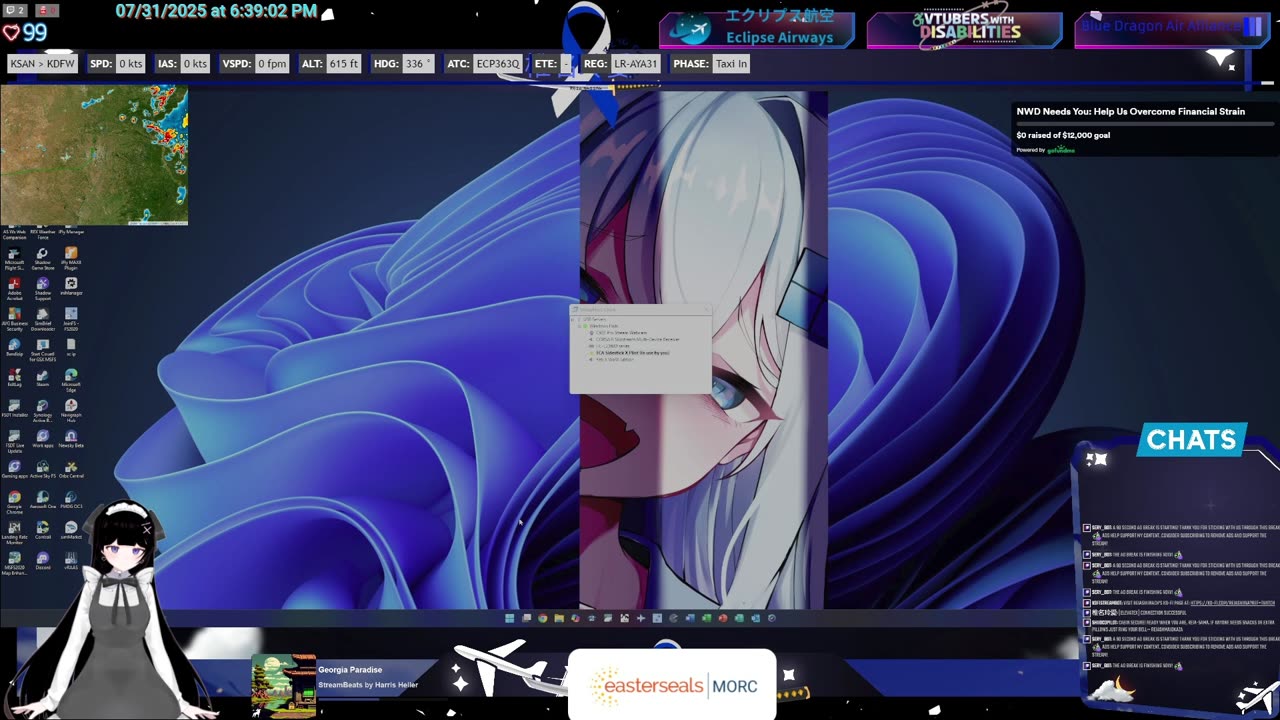Screen dimensions: 1280x720
Task: Open the Shadow Support desktop icon
Action: [x=43, y=288]
